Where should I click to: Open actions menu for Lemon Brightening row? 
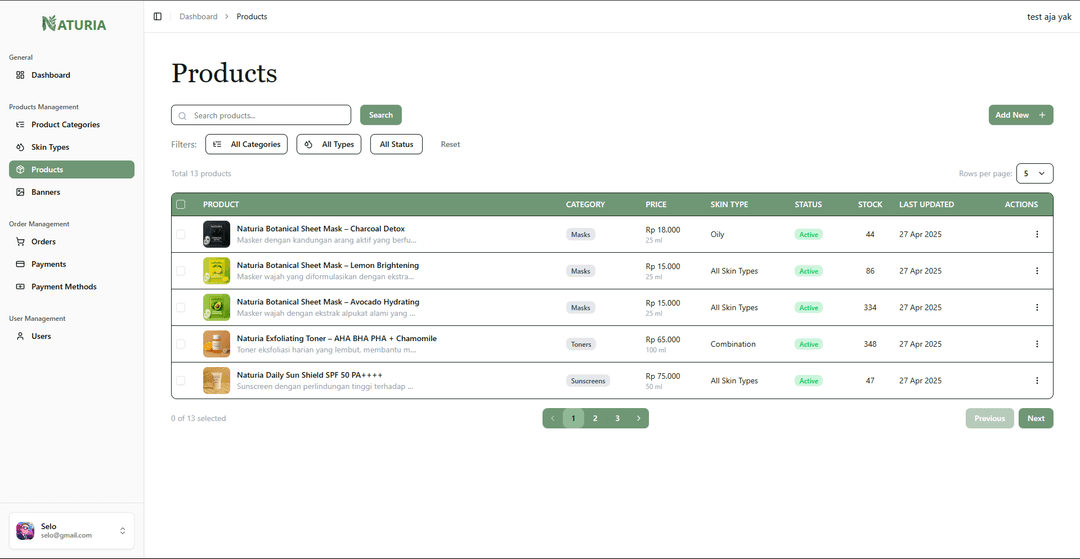tap(1037, 271)
